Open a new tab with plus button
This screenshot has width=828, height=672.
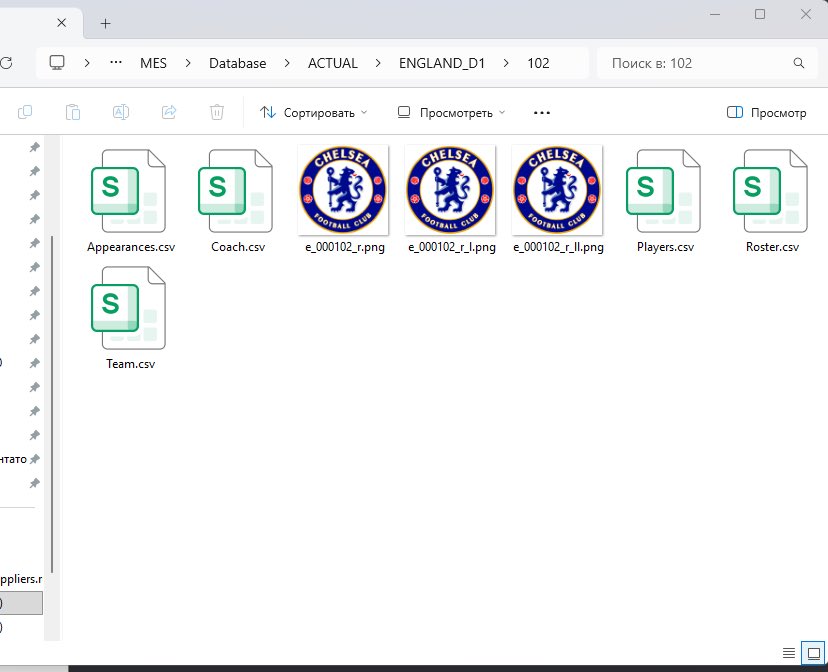pyautogui.click(x=106, y=23)
